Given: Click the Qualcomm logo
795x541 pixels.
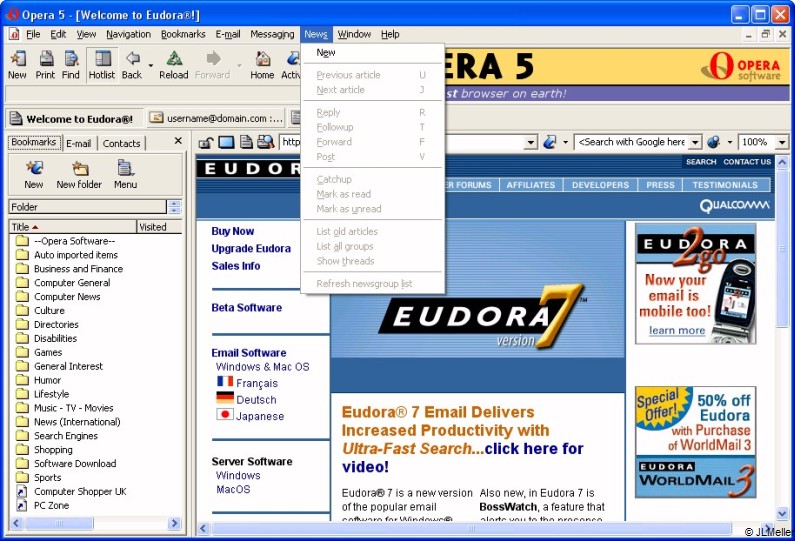Looking at the screenshot, I should click(x=734, y=206).
